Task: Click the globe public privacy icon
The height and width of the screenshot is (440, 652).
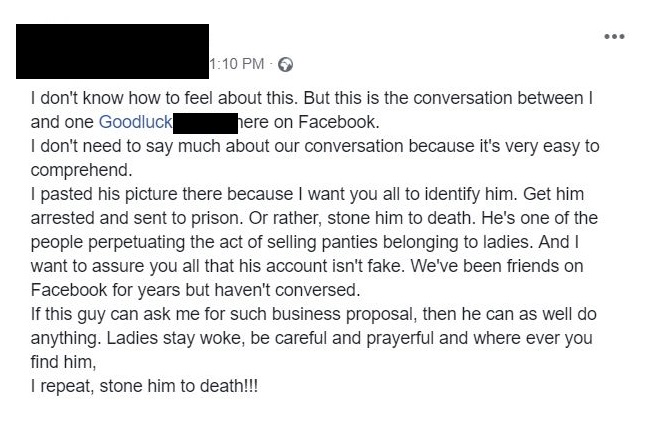Action: tap(285, 65)
